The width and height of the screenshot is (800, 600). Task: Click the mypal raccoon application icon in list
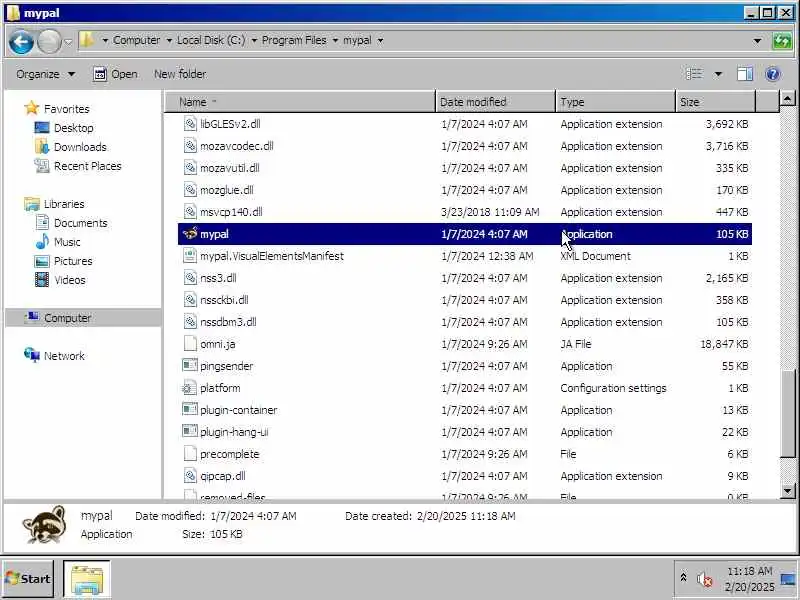(x=190, y=234)
